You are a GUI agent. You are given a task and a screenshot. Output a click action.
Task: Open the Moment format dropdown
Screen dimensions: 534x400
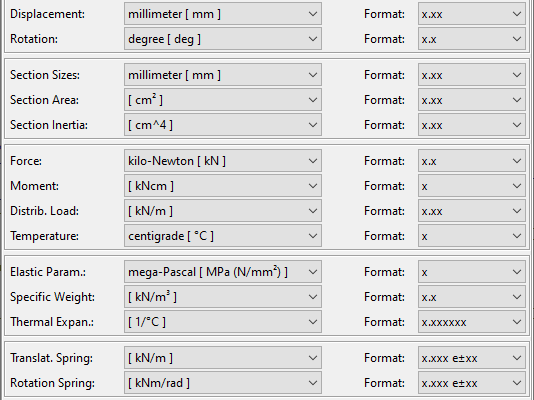[x=472, y=186]
